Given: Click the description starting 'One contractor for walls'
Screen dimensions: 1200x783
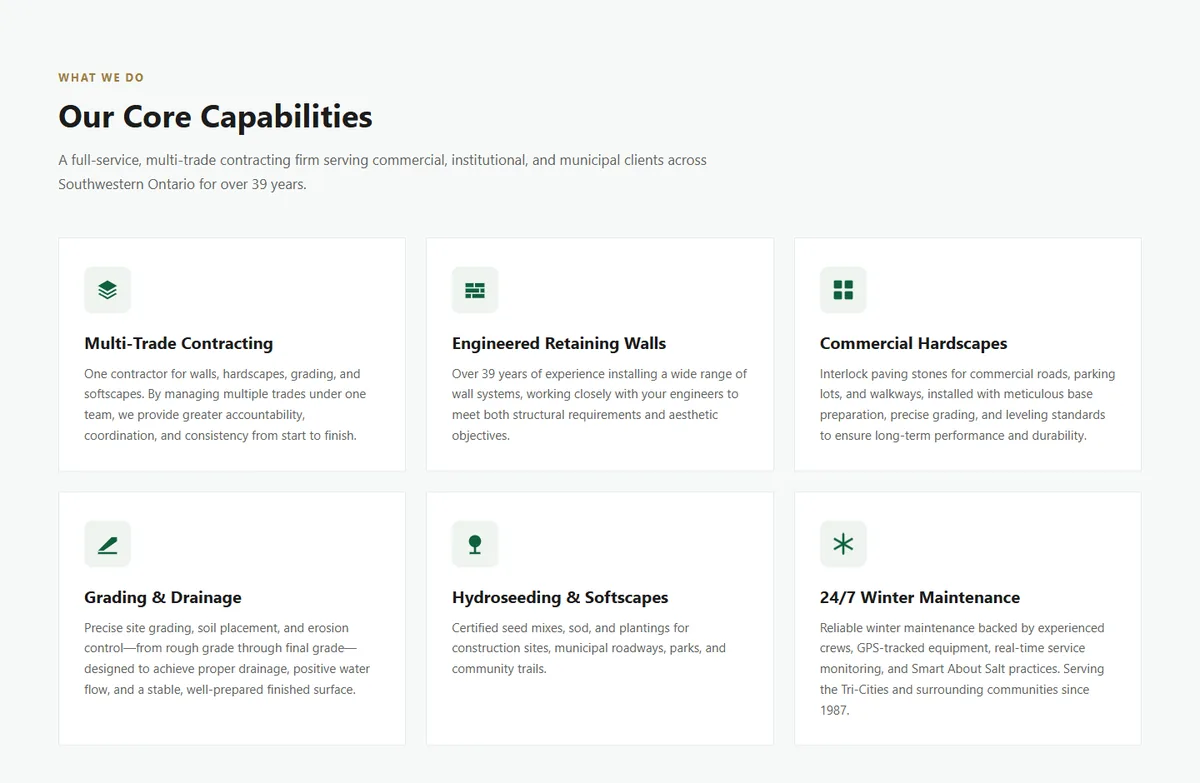Looking at the screenshot, I should (226, 404).
